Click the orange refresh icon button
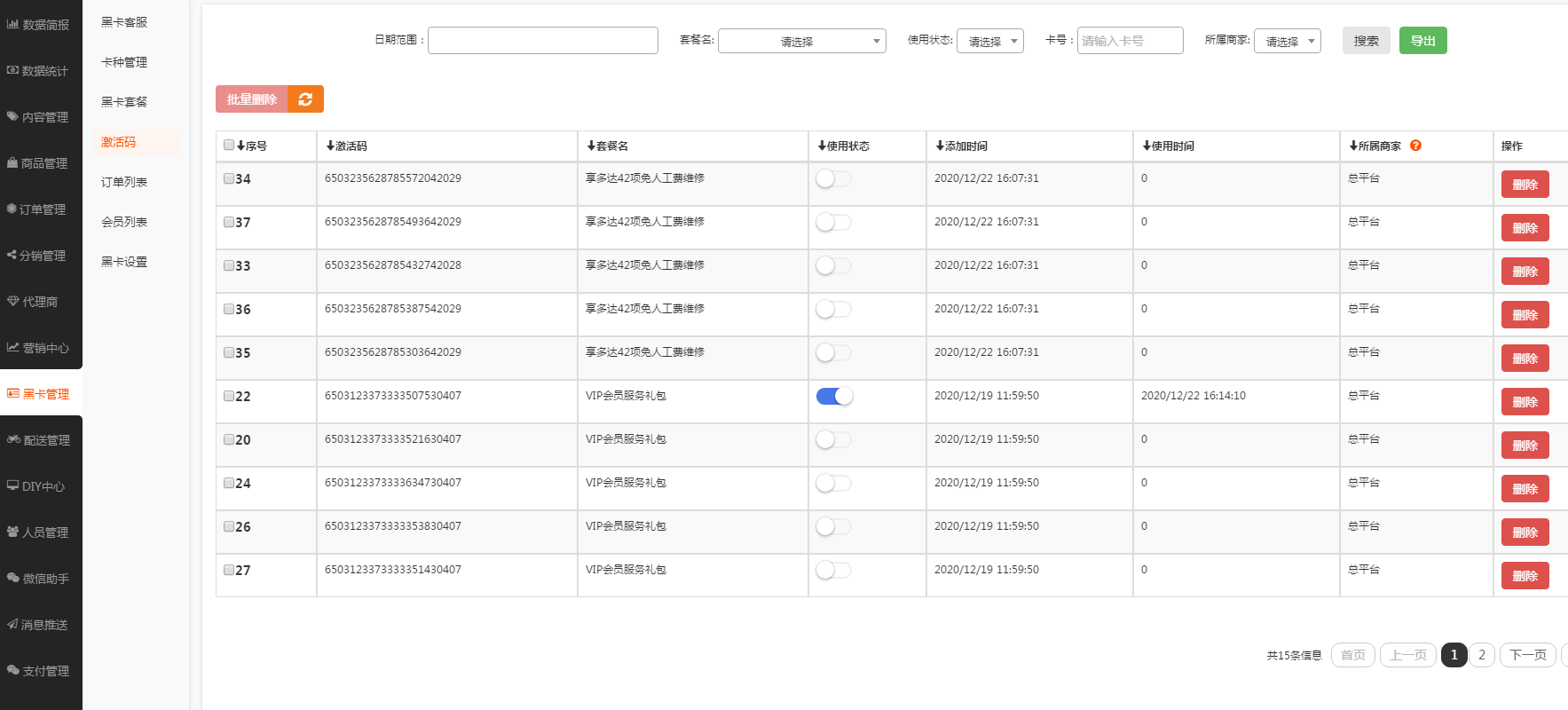This screenshot has width=1568, height=710. tap(305, 99)
